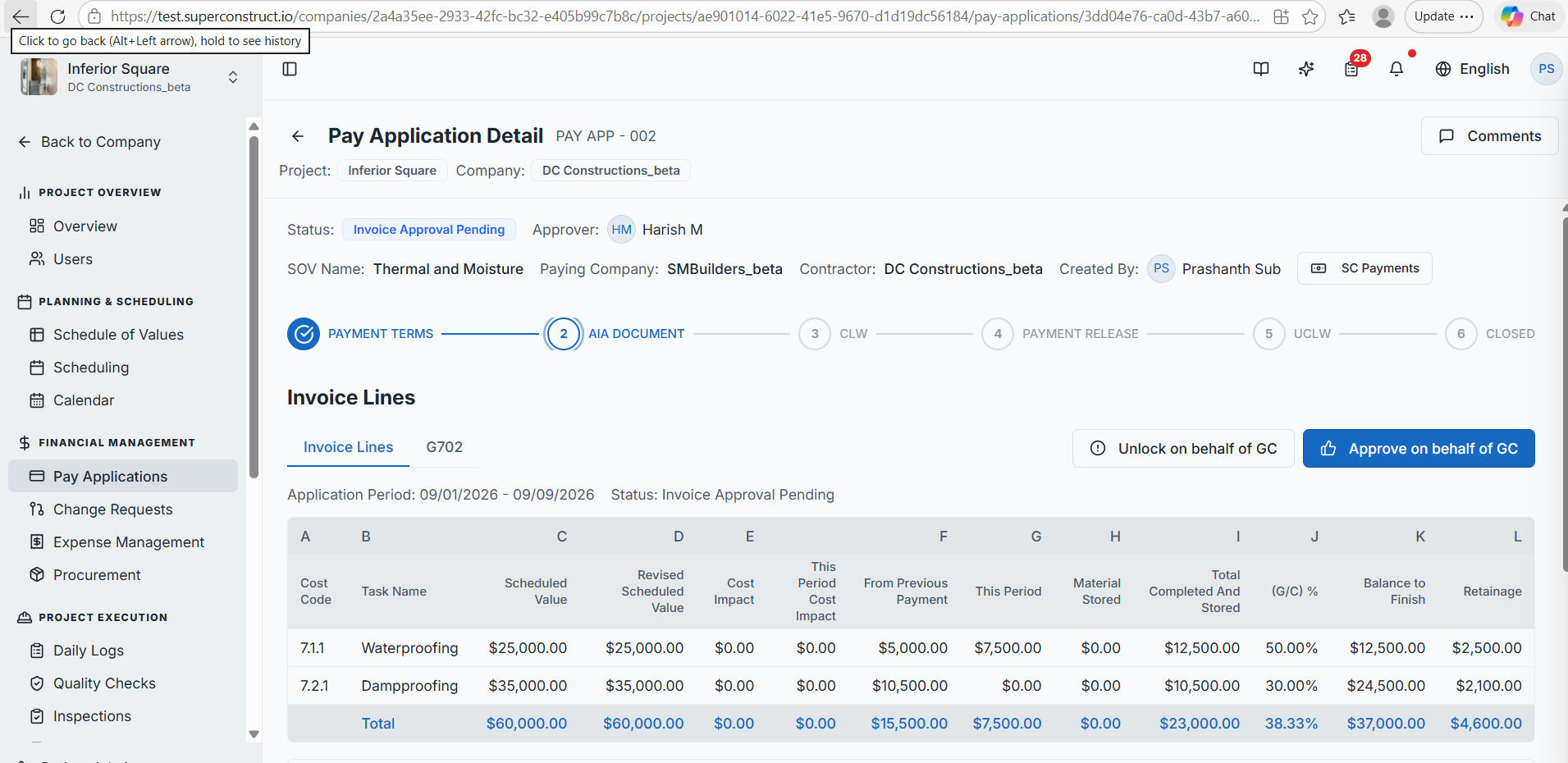Open browser Copilot Chat
Screen dimensions: 1568x763
click(x=1529, y=16)
